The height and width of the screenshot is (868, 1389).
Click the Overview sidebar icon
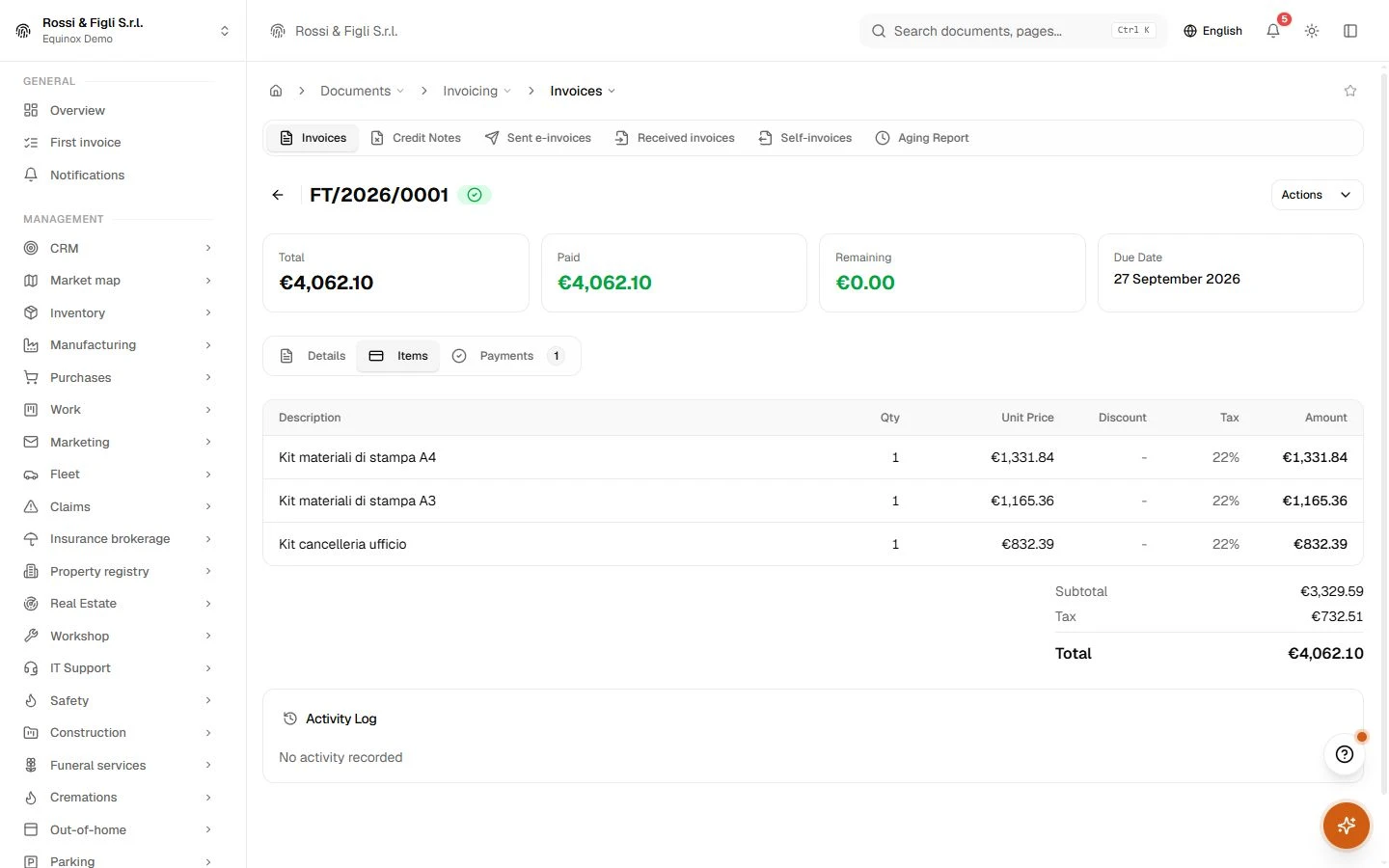pyautogui.click(x=31, y=110)
